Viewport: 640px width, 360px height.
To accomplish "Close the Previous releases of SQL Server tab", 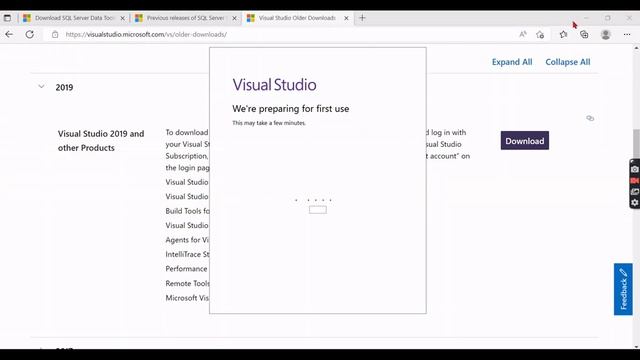I will 234,18.
